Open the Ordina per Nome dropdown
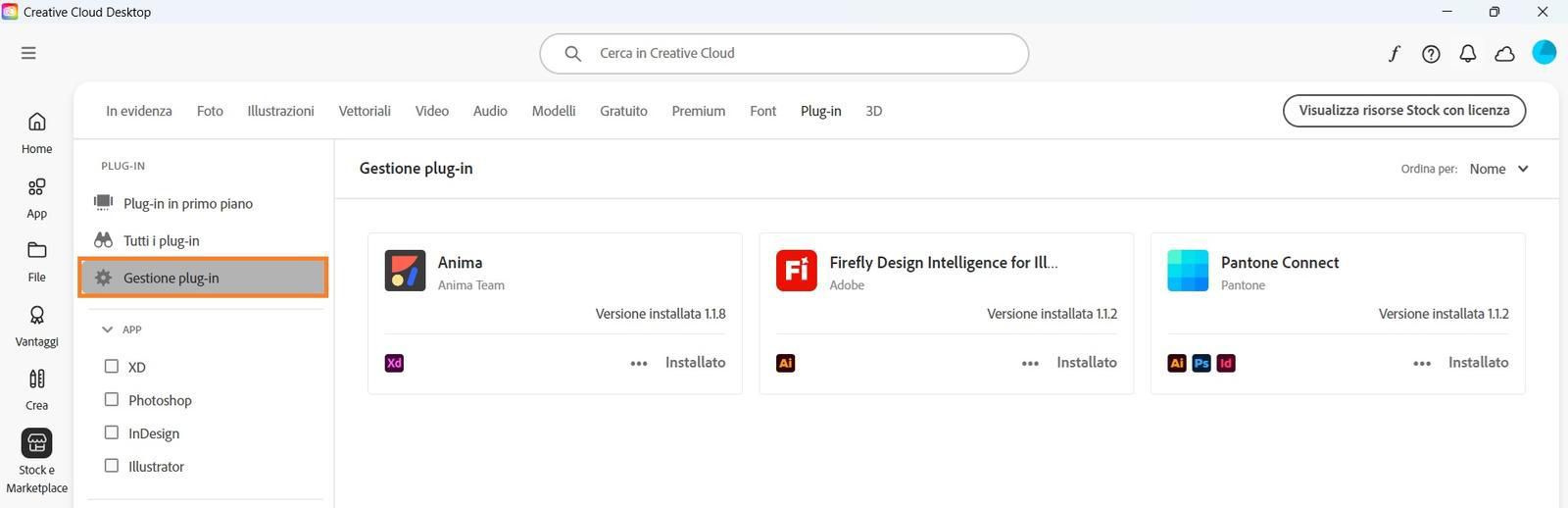 [1498, 169]
